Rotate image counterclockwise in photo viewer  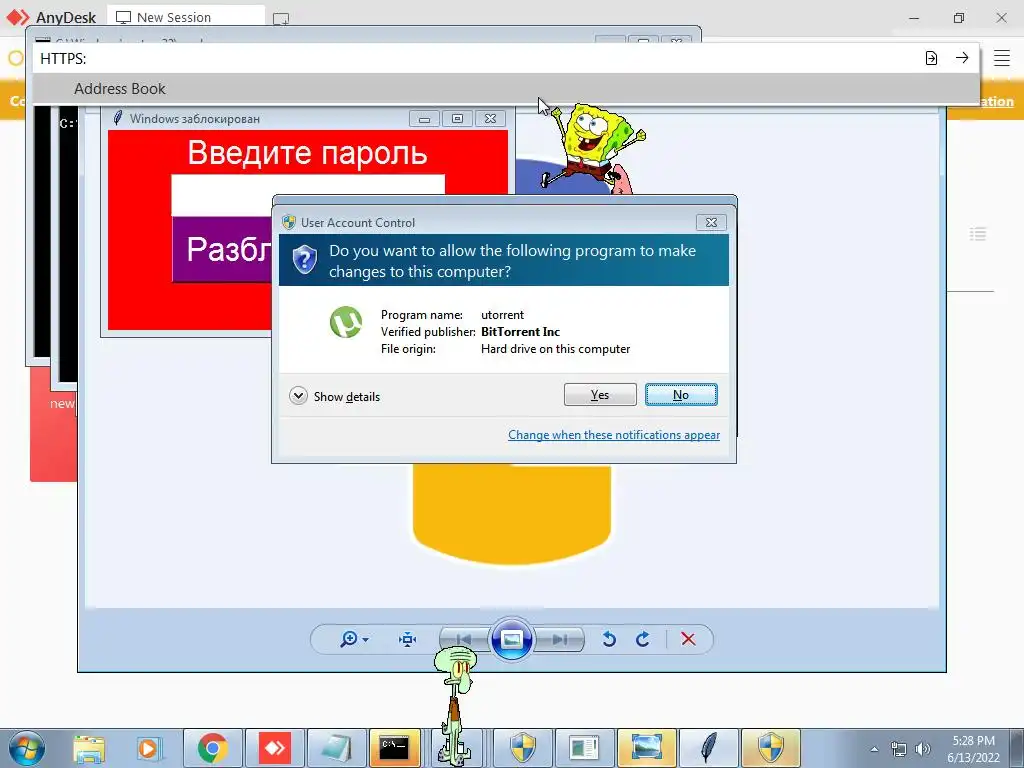click(609, 639)
